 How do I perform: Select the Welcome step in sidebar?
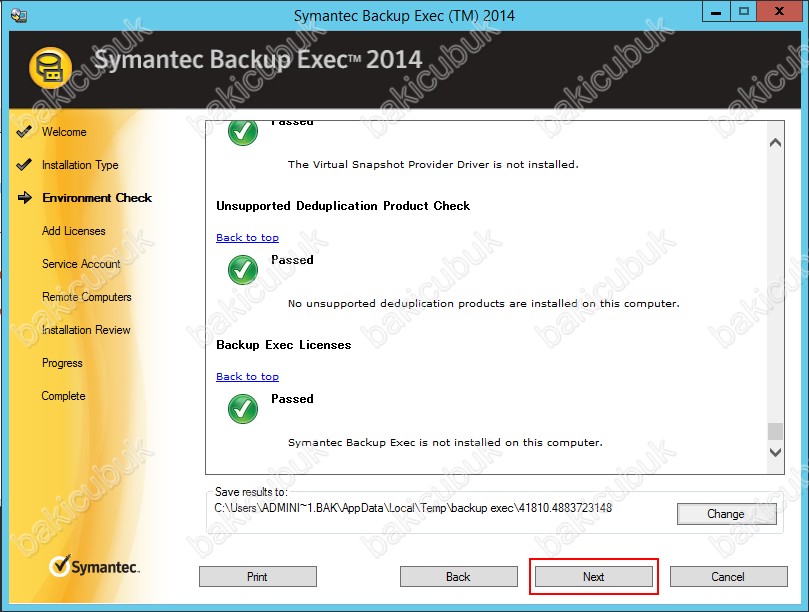64,132
